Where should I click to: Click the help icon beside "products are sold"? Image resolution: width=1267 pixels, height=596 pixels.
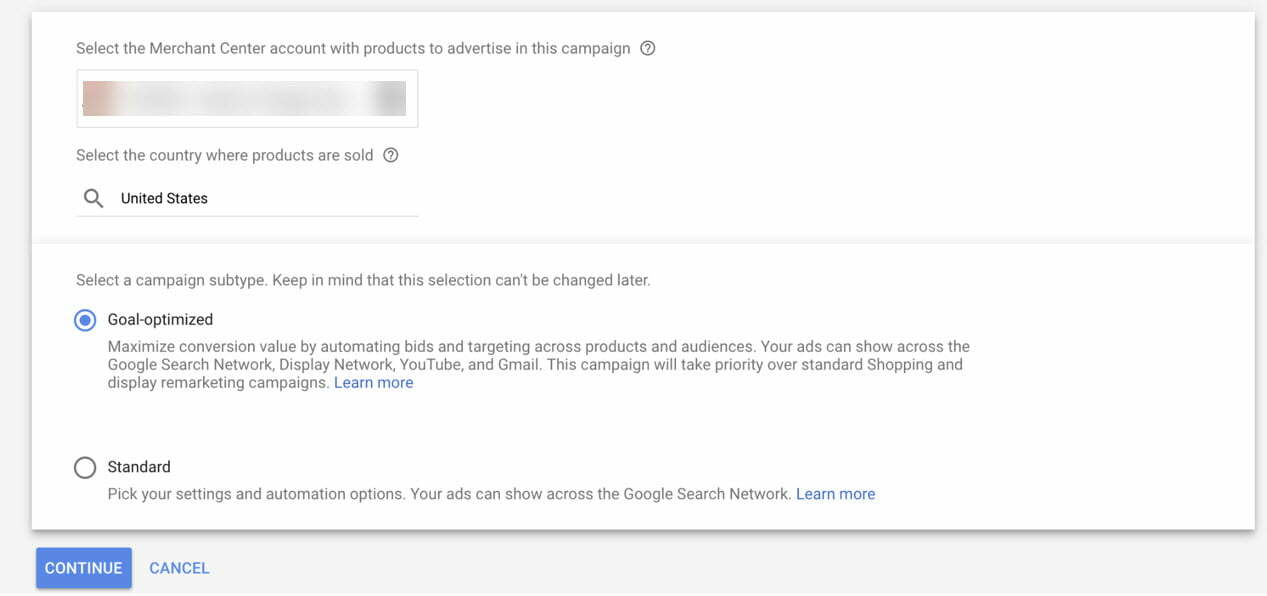391,155
